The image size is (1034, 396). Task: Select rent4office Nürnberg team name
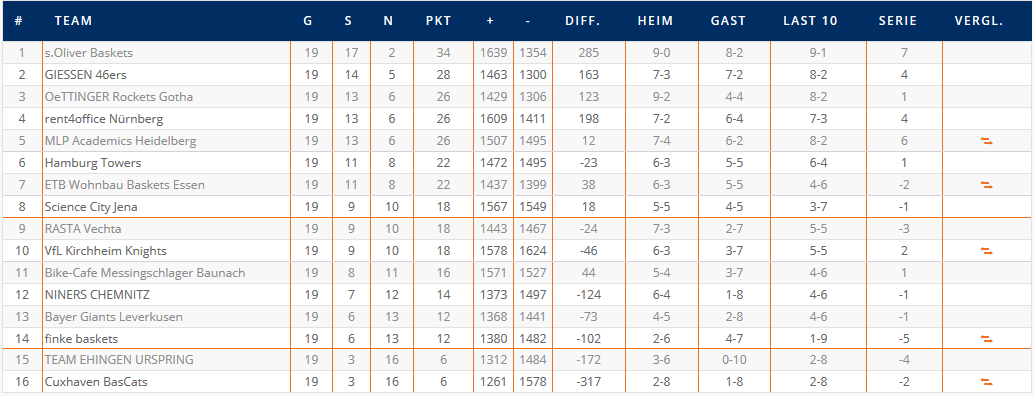point(104,119)
